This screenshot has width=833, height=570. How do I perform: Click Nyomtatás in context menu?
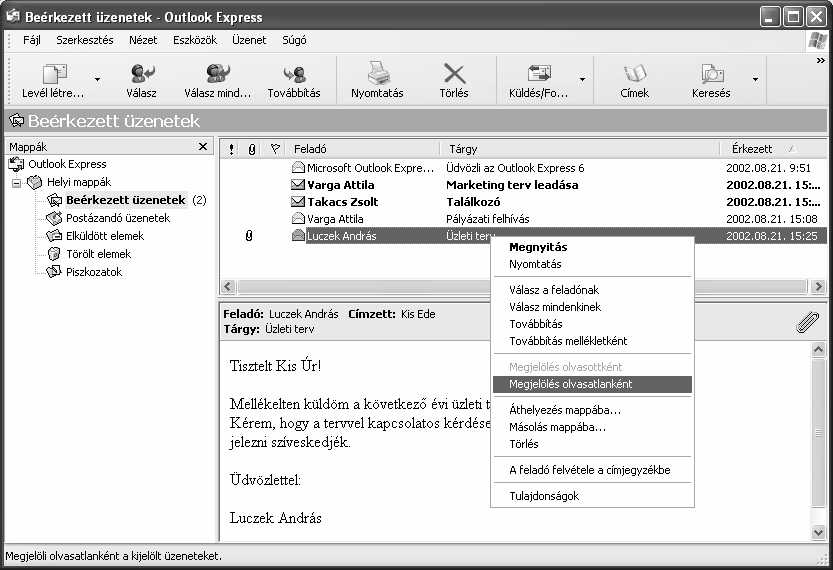592,264
